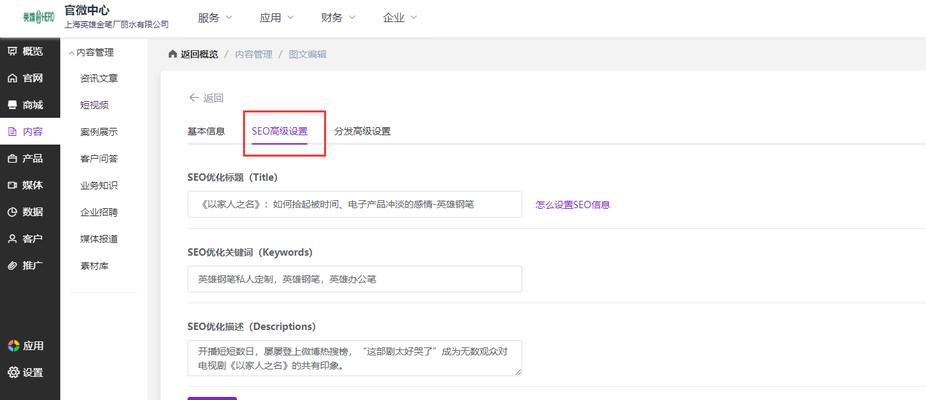Image resolution: width=926 pixels, height=400 pixels.
Task: Open 资讯文章 in the content menu
Action: (x=99, y=78)
